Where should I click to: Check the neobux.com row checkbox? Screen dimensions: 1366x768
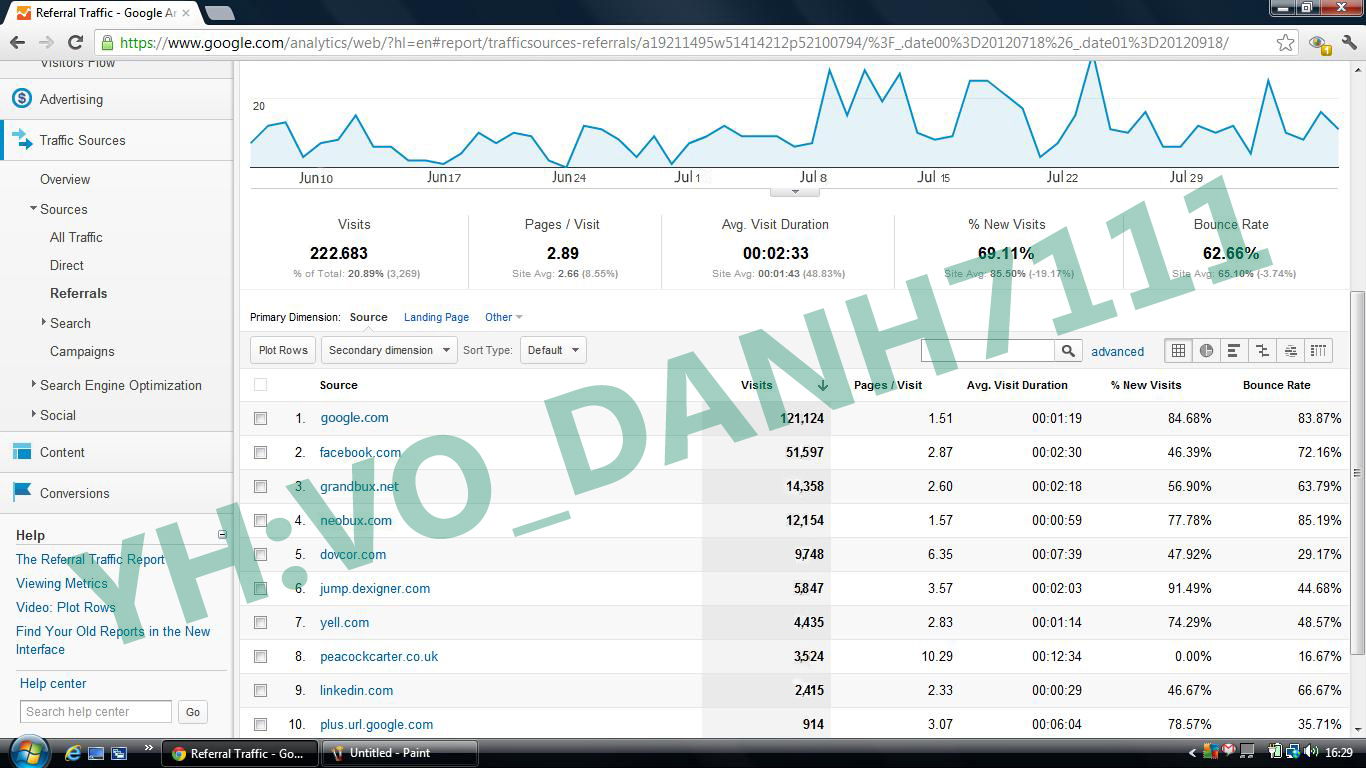point(260,520)
